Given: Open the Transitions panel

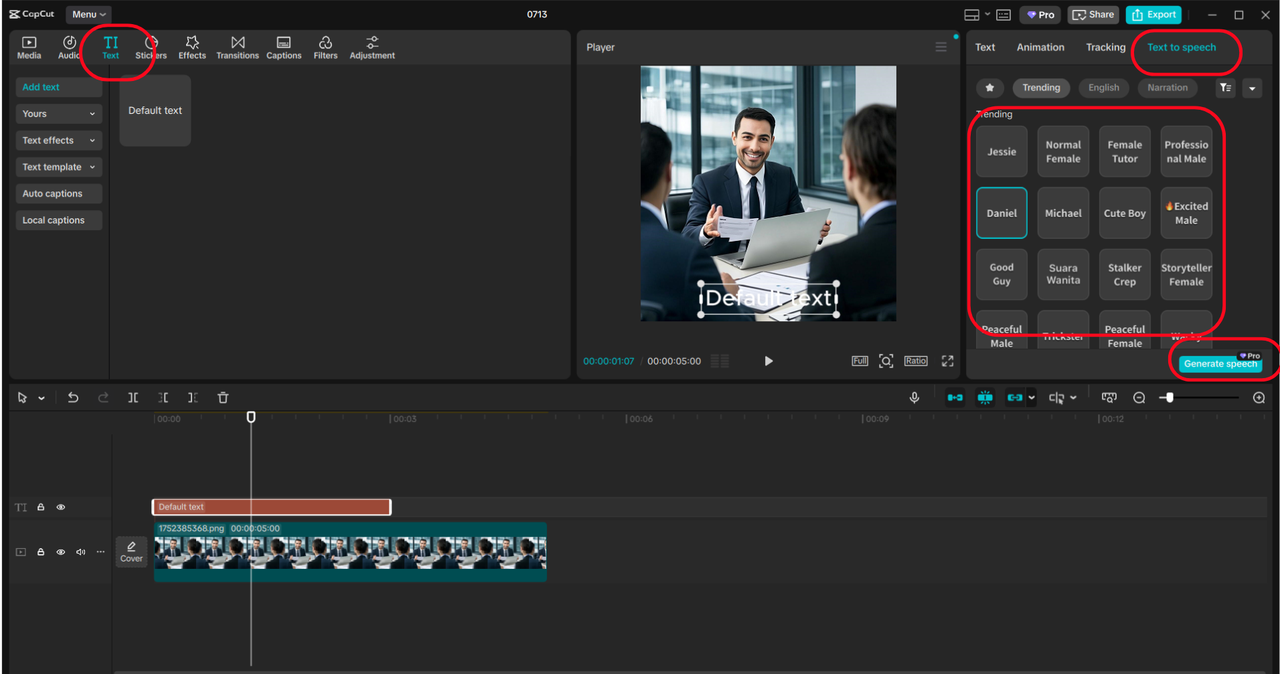Looking at the screenshot, I should (x=237, y=47).
